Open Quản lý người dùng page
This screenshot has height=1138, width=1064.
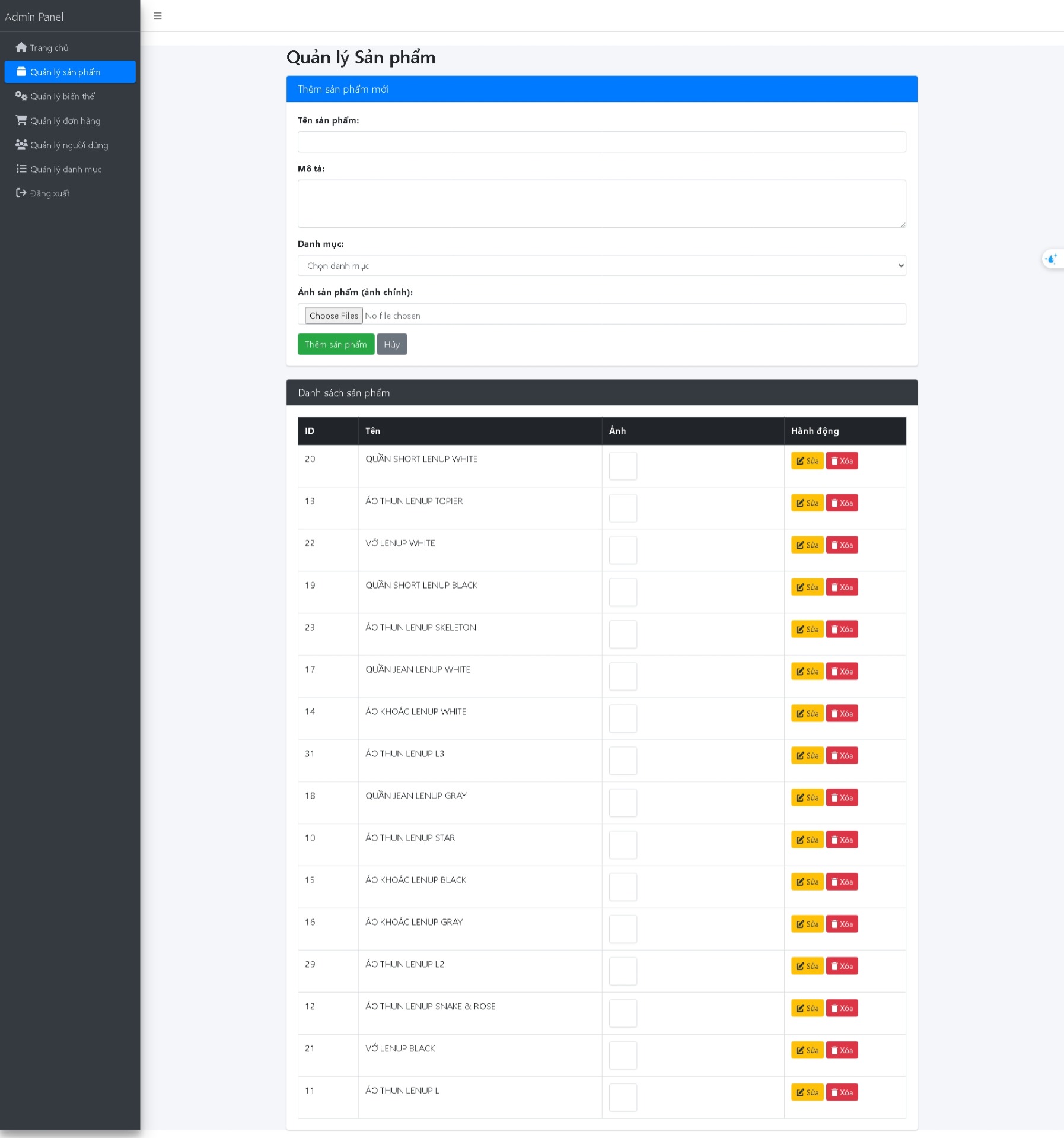pyautogui.click(x=70, y=145)
